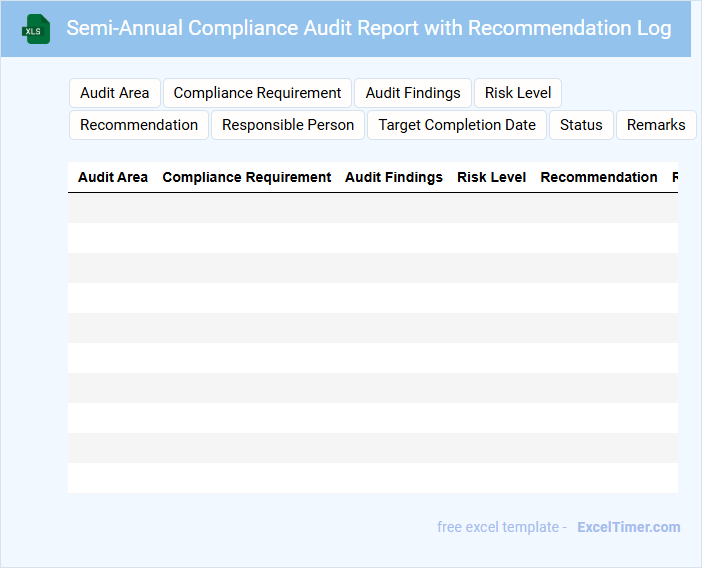Select the Audit Area tag button

click(x=114, y=93)
